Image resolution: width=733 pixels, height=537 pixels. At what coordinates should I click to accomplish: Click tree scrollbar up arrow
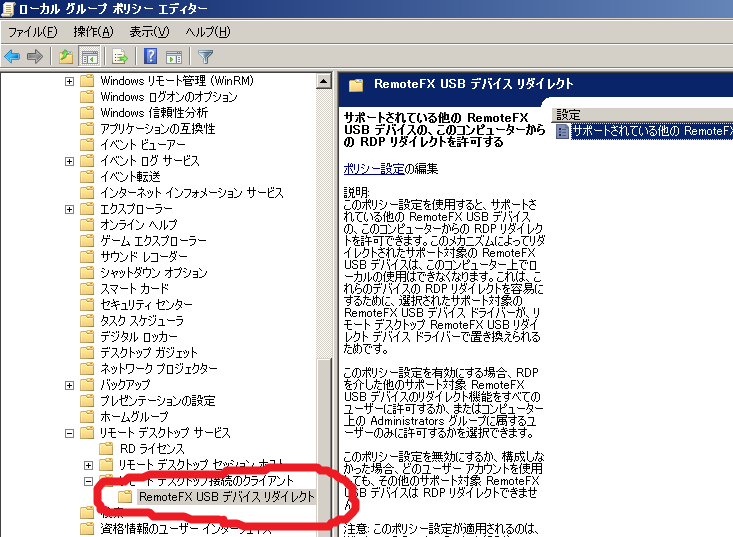click(x=323, y=81)
